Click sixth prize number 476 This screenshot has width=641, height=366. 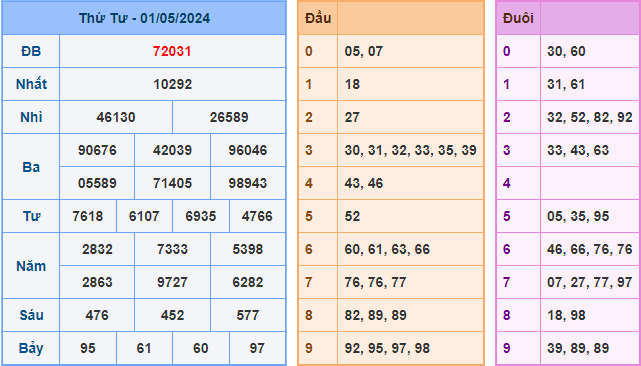[97, 315]
